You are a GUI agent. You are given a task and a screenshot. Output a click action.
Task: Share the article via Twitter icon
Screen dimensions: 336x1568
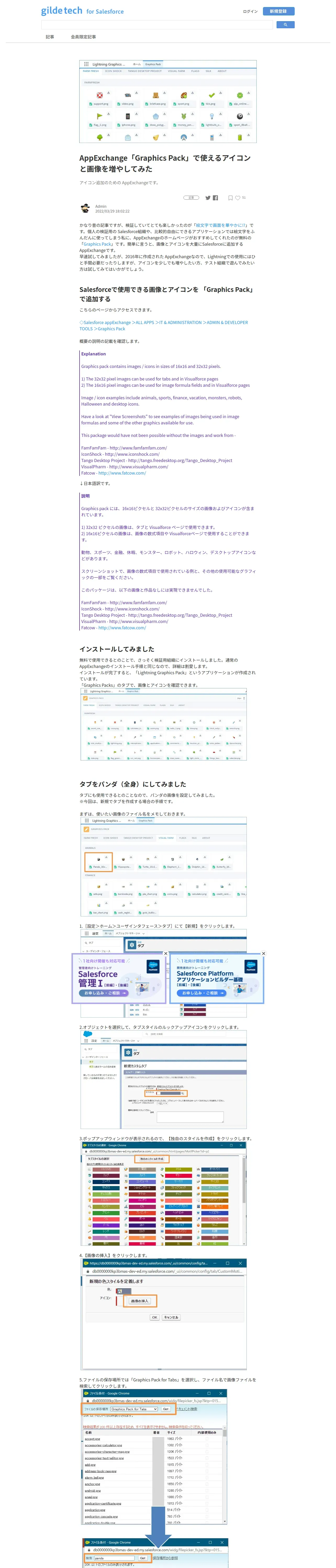click(208, 198)
